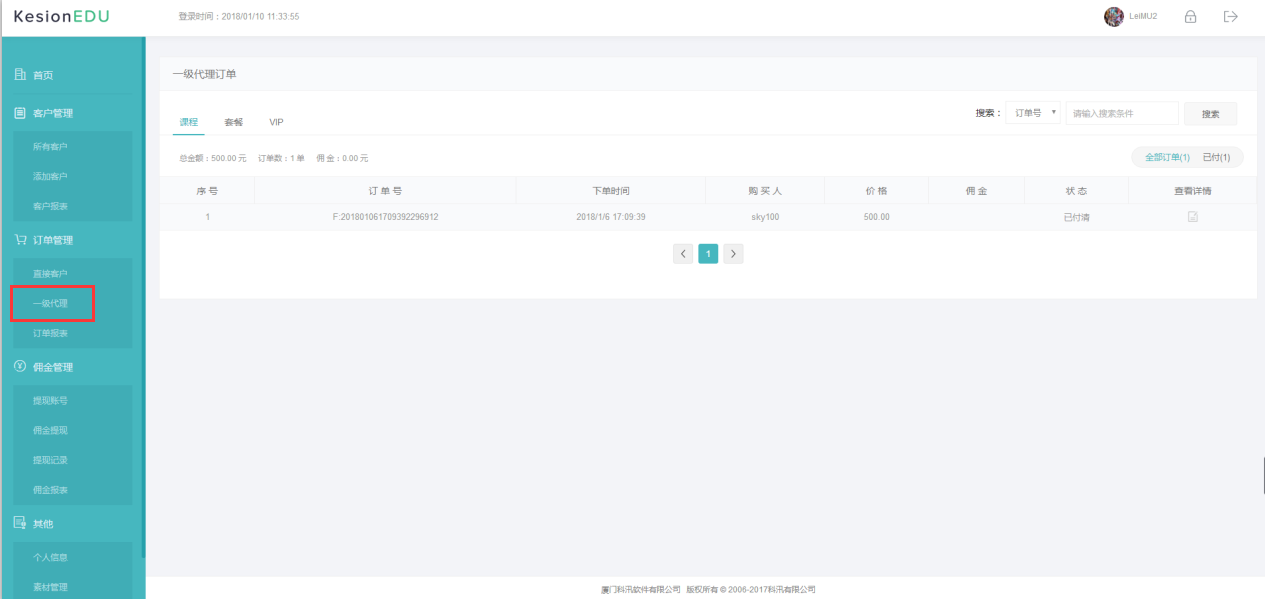This screenshot has width=1265, height=599.
Task: View order details document icon
Action: [x=1193, y=217]
